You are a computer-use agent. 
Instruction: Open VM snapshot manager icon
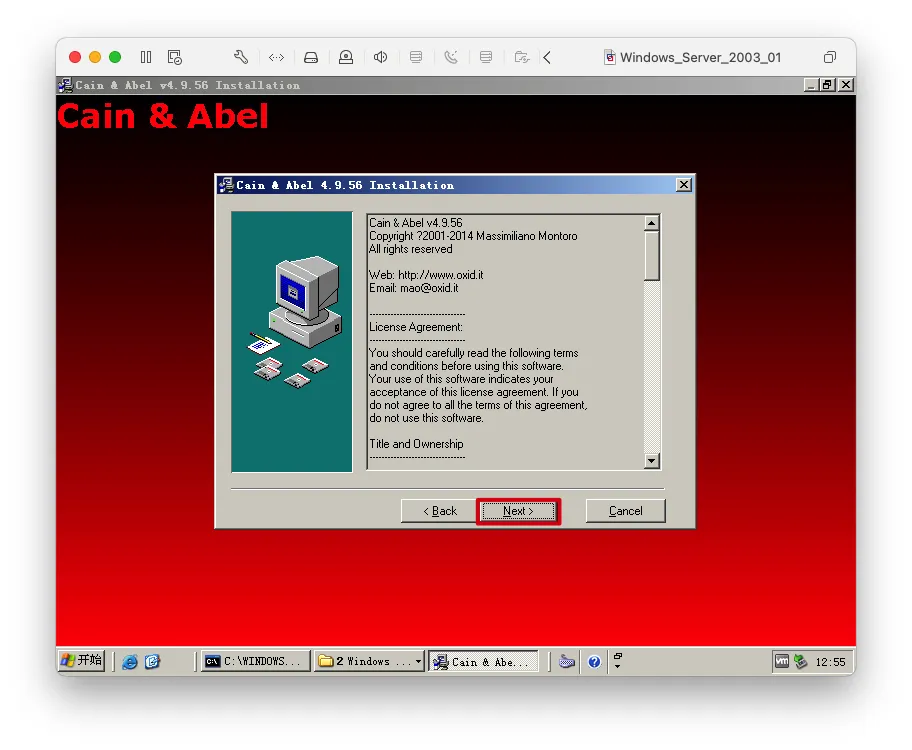point(174,57)
